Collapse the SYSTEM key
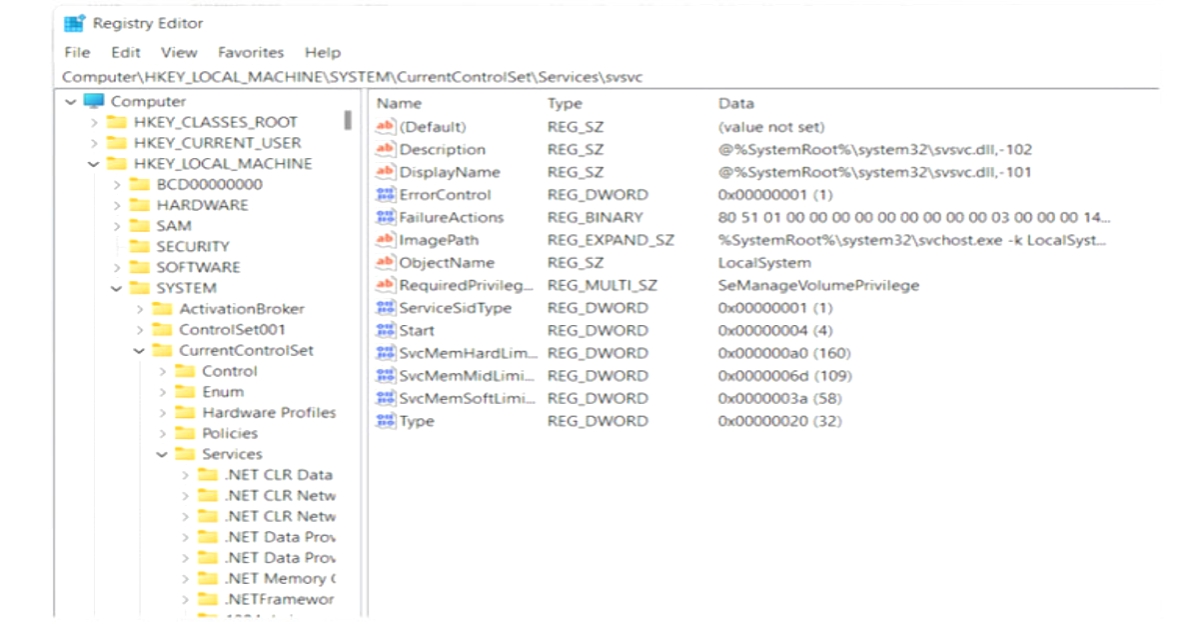The height and width of the screenshot is (628, 1200). [x=116, y=288]
